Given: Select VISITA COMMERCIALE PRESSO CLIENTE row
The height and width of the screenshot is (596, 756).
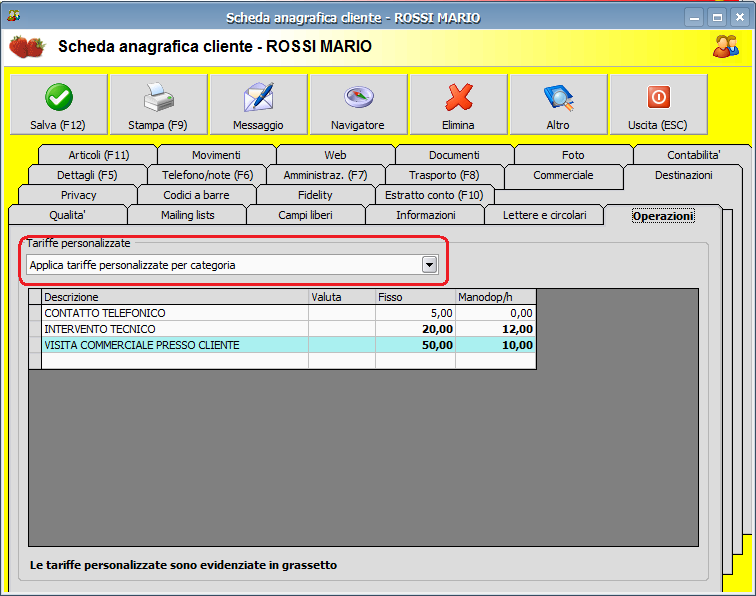Looking at the screenshot, I should [288, 345].
